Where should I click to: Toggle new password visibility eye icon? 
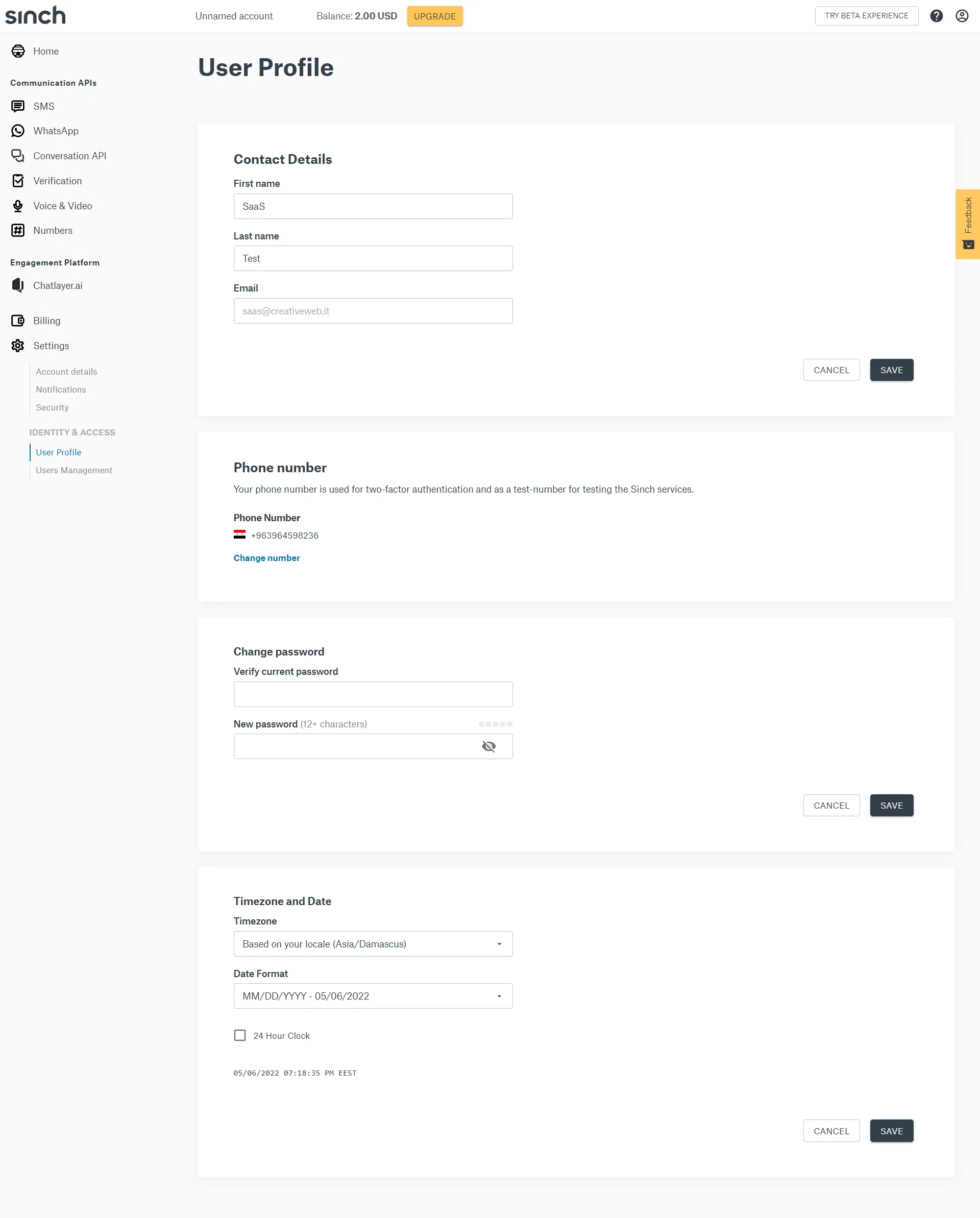tap(488, 746)
